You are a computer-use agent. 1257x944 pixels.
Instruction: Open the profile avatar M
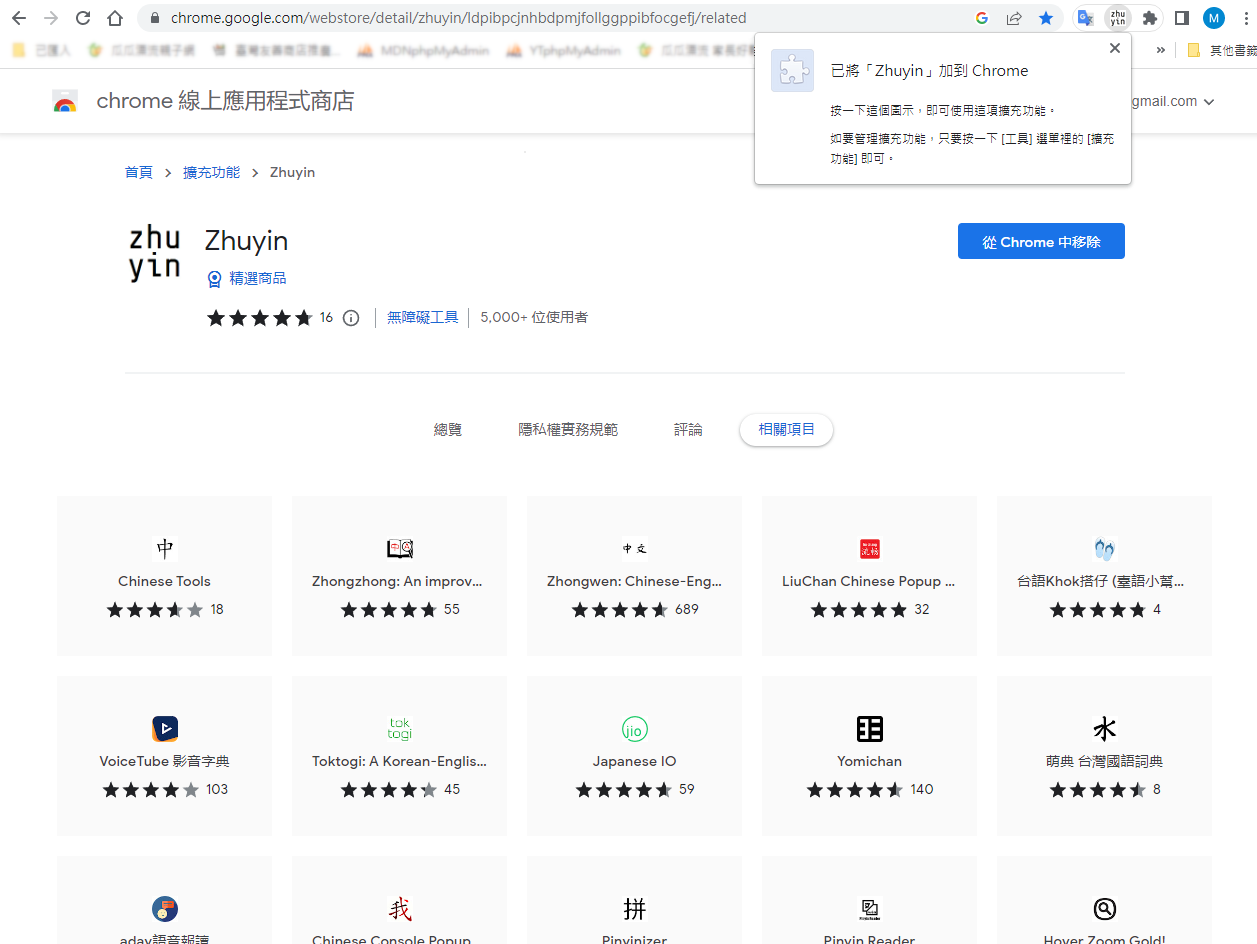[x=1214, y=18]
